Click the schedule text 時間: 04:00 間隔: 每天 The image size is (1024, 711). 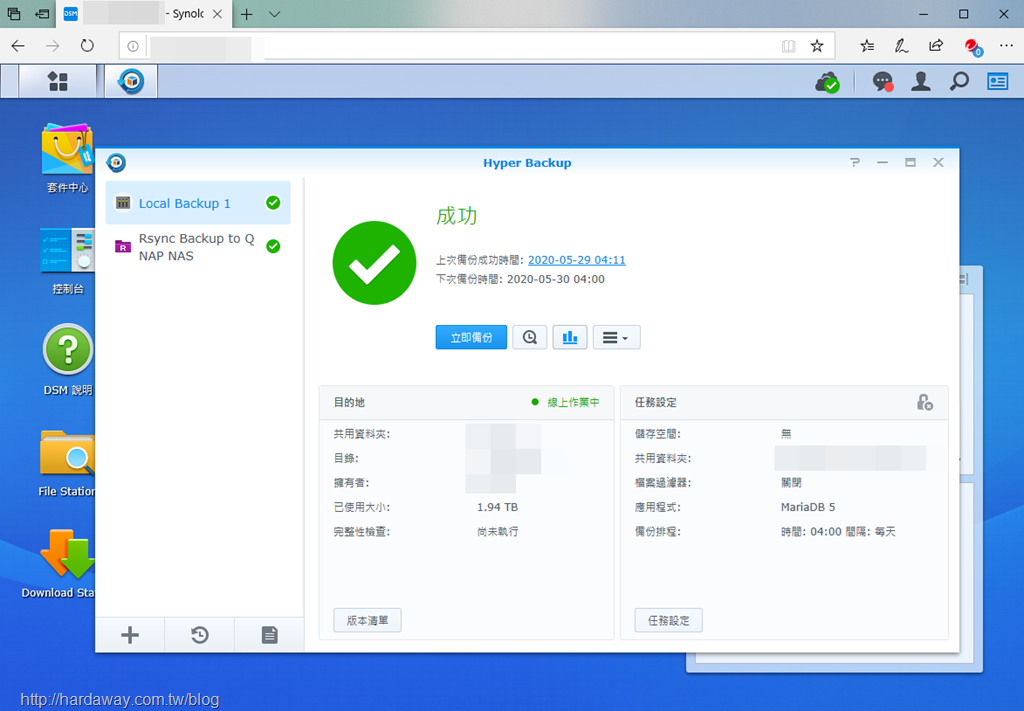[838, 532]
